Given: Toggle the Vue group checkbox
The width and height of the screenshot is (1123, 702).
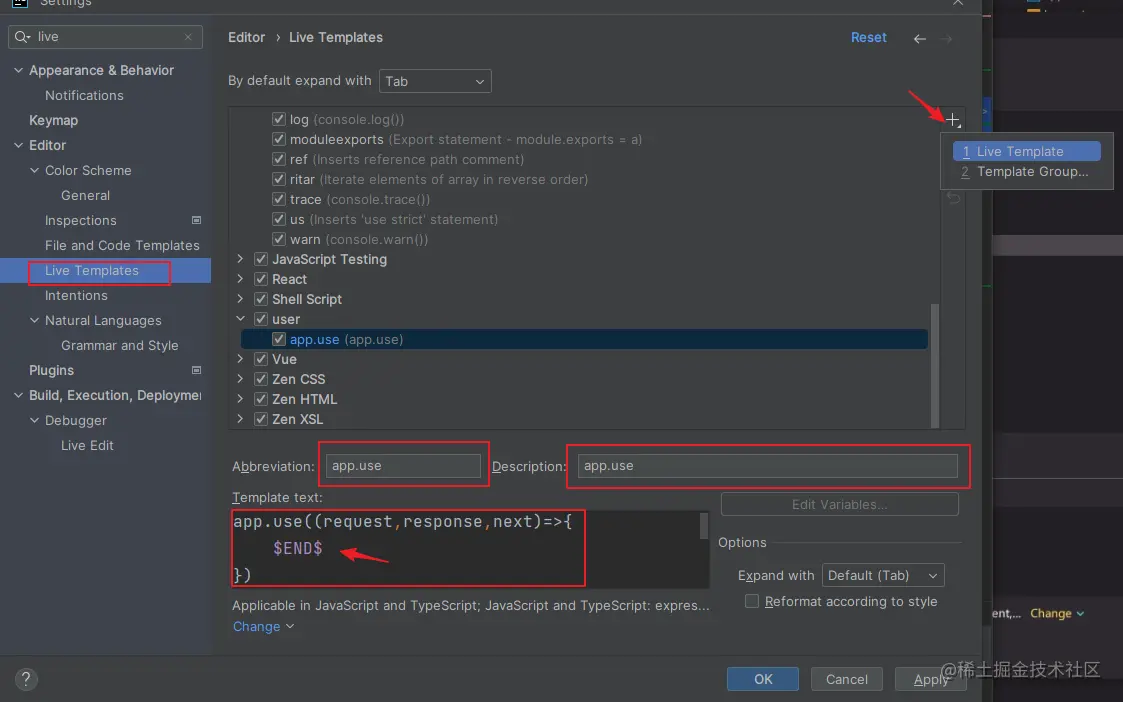Looking at the screenshot, I should point(261,359).
